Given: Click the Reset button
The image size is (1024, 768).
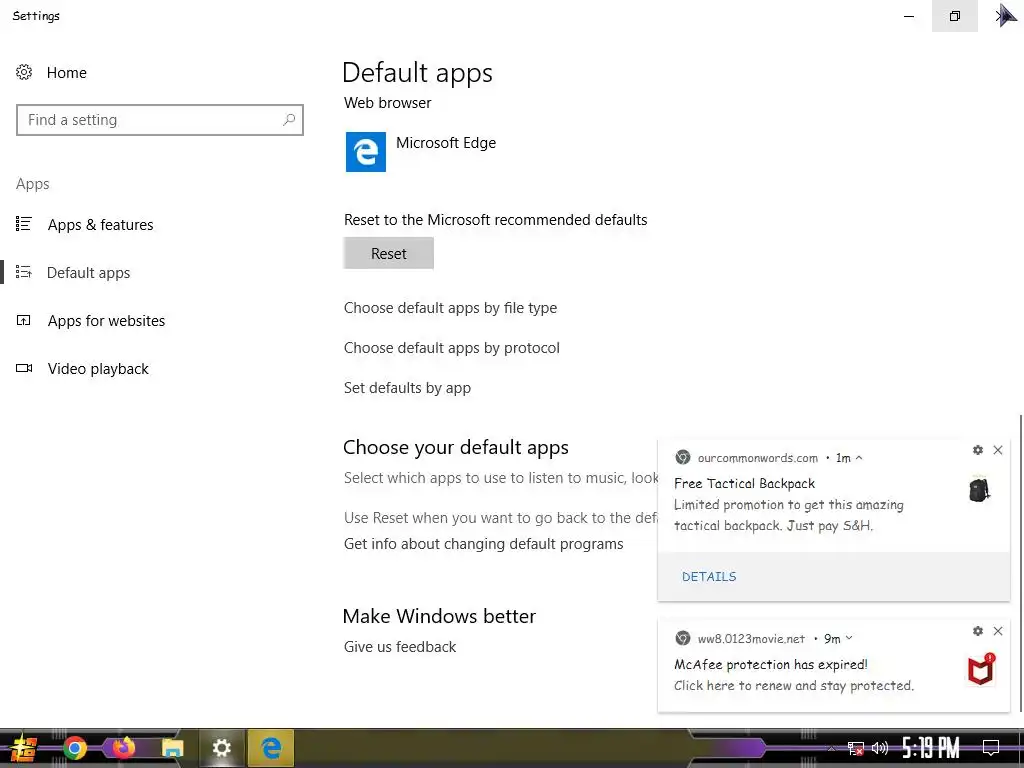Looking at the screenshot, I should point(389,253).
